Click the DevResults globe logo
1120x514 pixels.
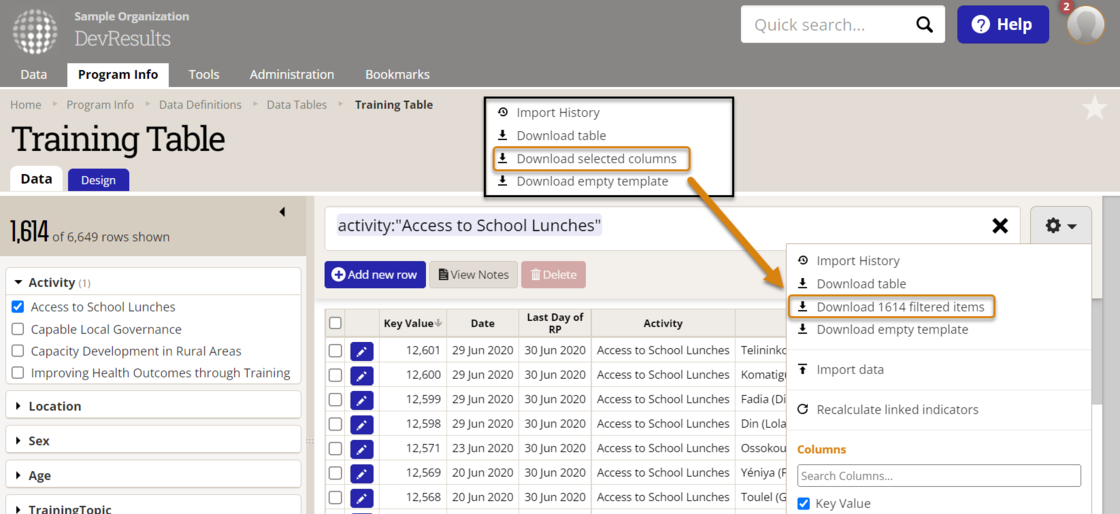coord(35,31)
